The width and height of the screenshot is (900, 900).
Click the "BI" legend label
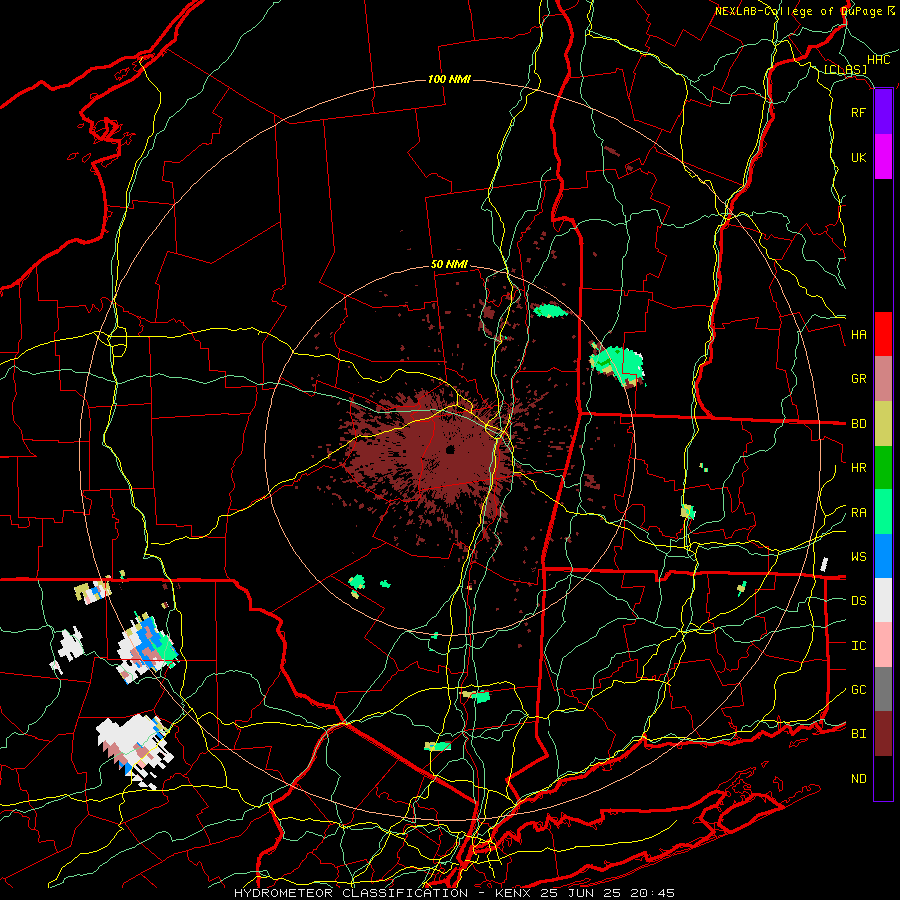[859, 734]
